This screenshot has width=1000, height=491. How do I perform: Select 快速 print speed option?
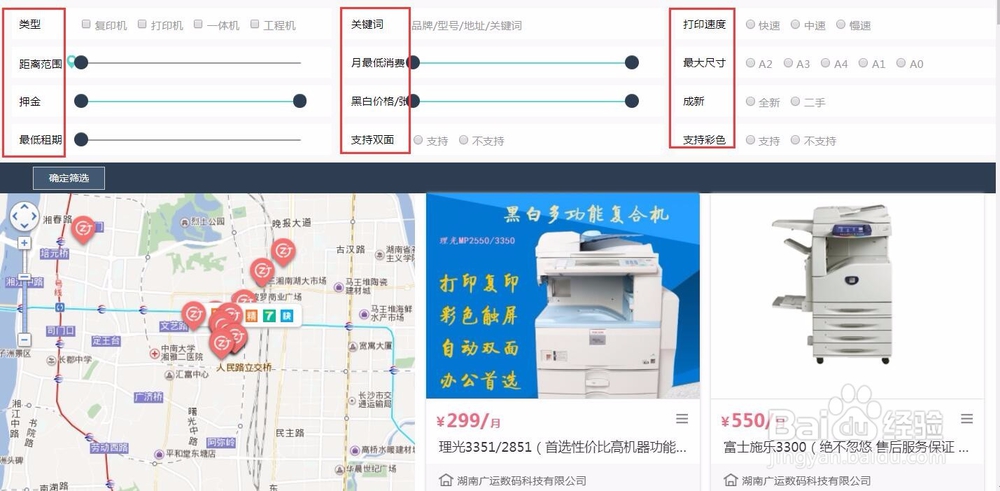click(751, 24)
